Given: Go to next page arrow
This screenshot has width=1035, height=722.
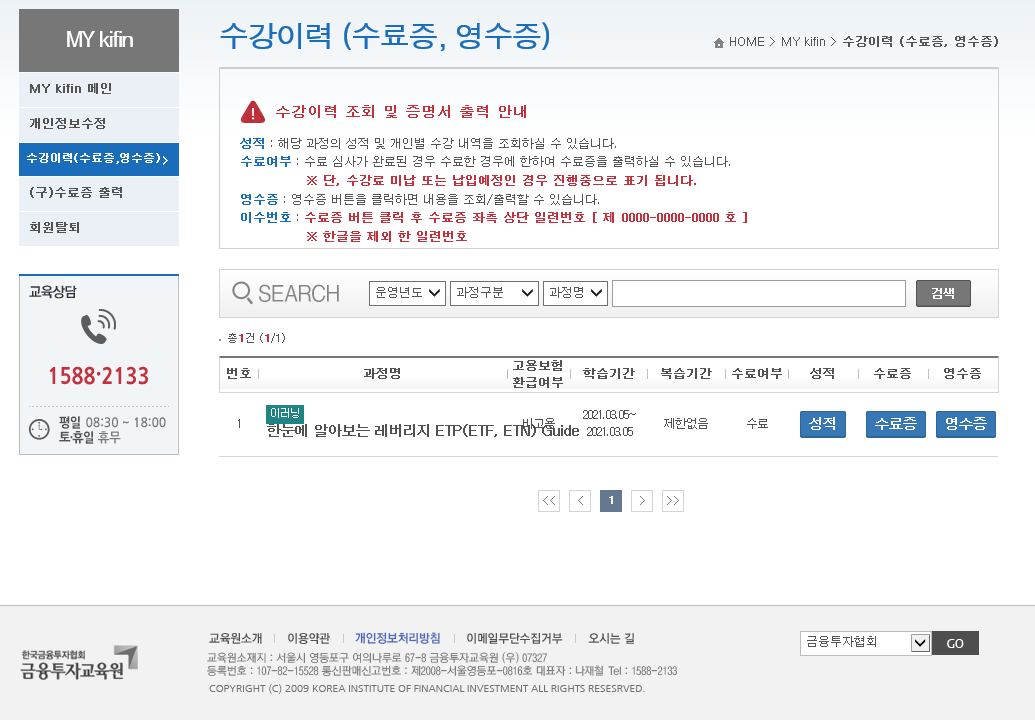Looking at the screenshot, I should [642, 501].
